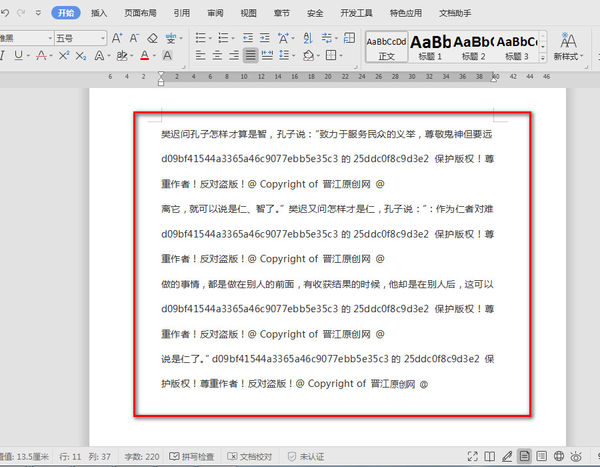600x467 pixels.
Task: Apply subscript formatting
Action: click(x=80, y=56)
